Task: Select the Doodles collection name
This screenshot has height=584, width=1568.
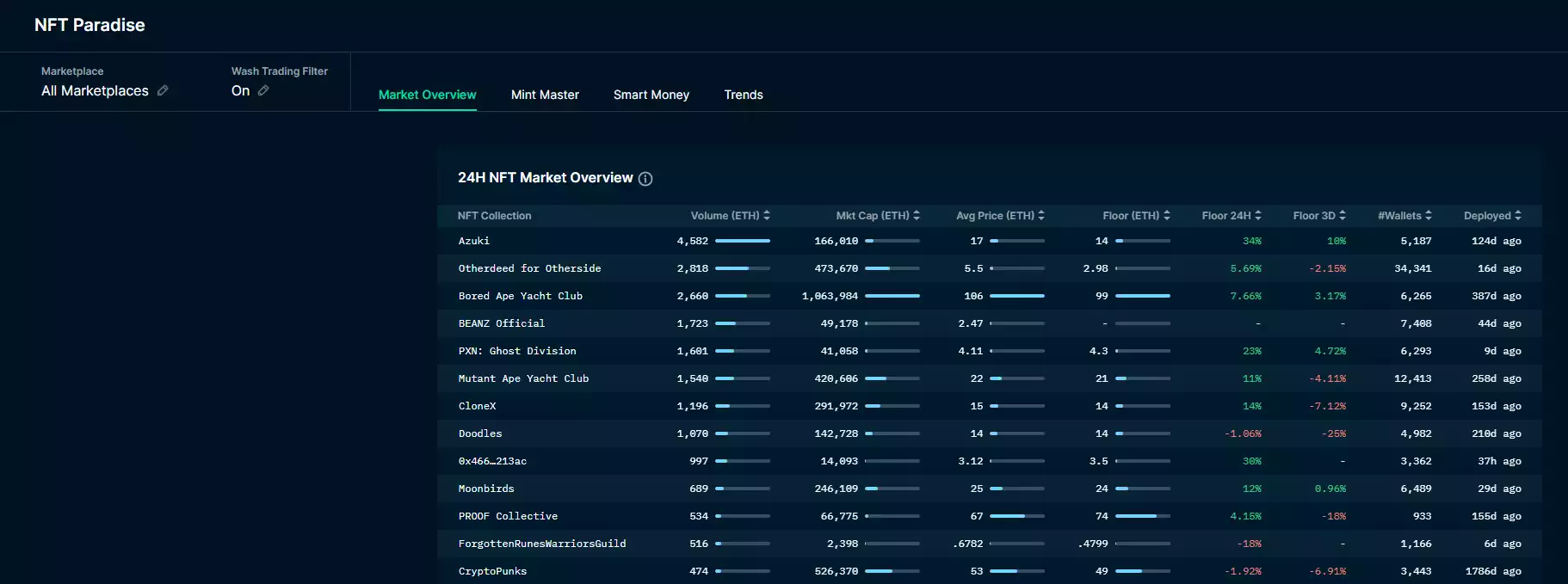Action: tap(480, 433)
